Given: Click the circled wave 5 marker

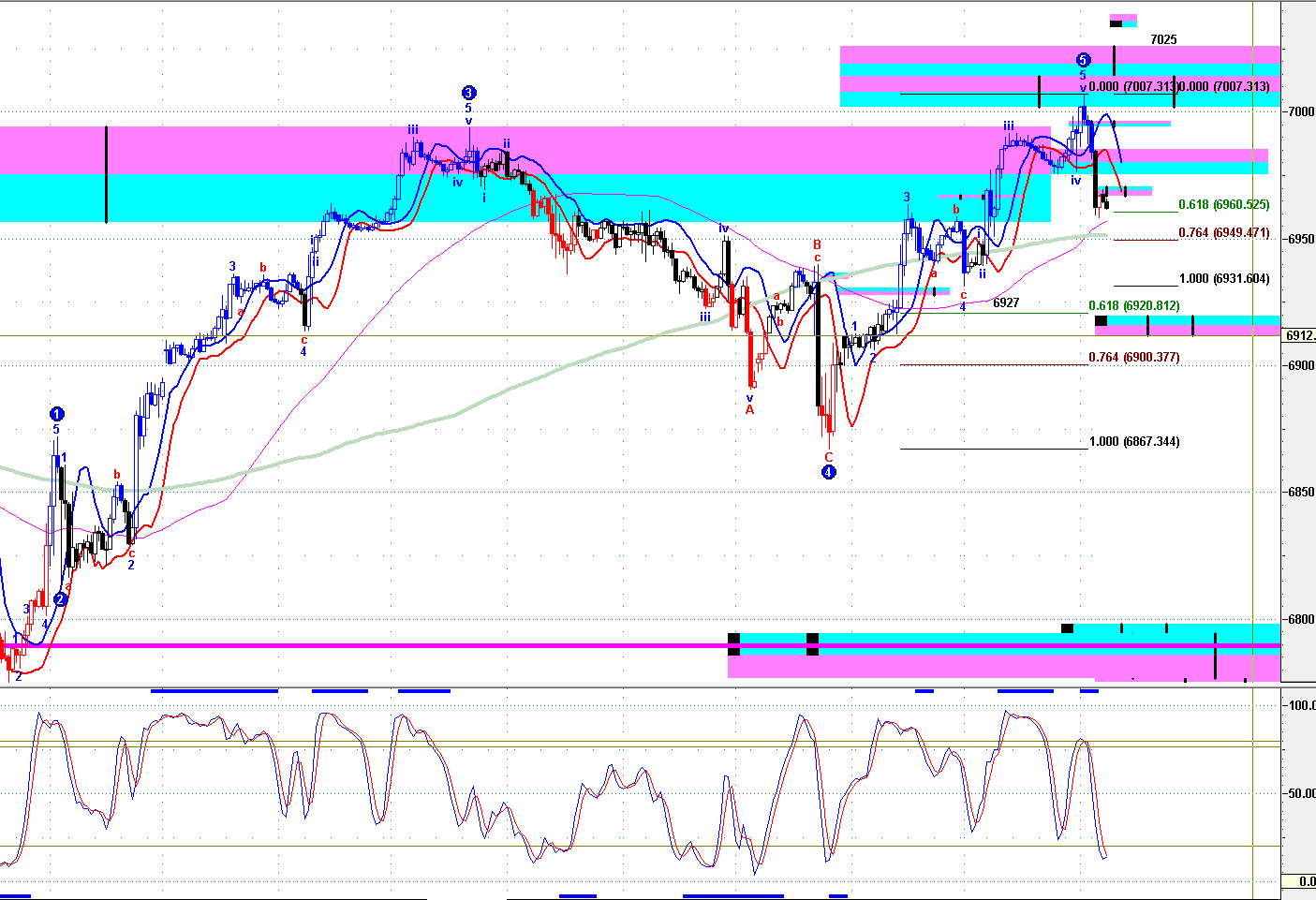Looking at the screenshot, I should [1083, 59].
